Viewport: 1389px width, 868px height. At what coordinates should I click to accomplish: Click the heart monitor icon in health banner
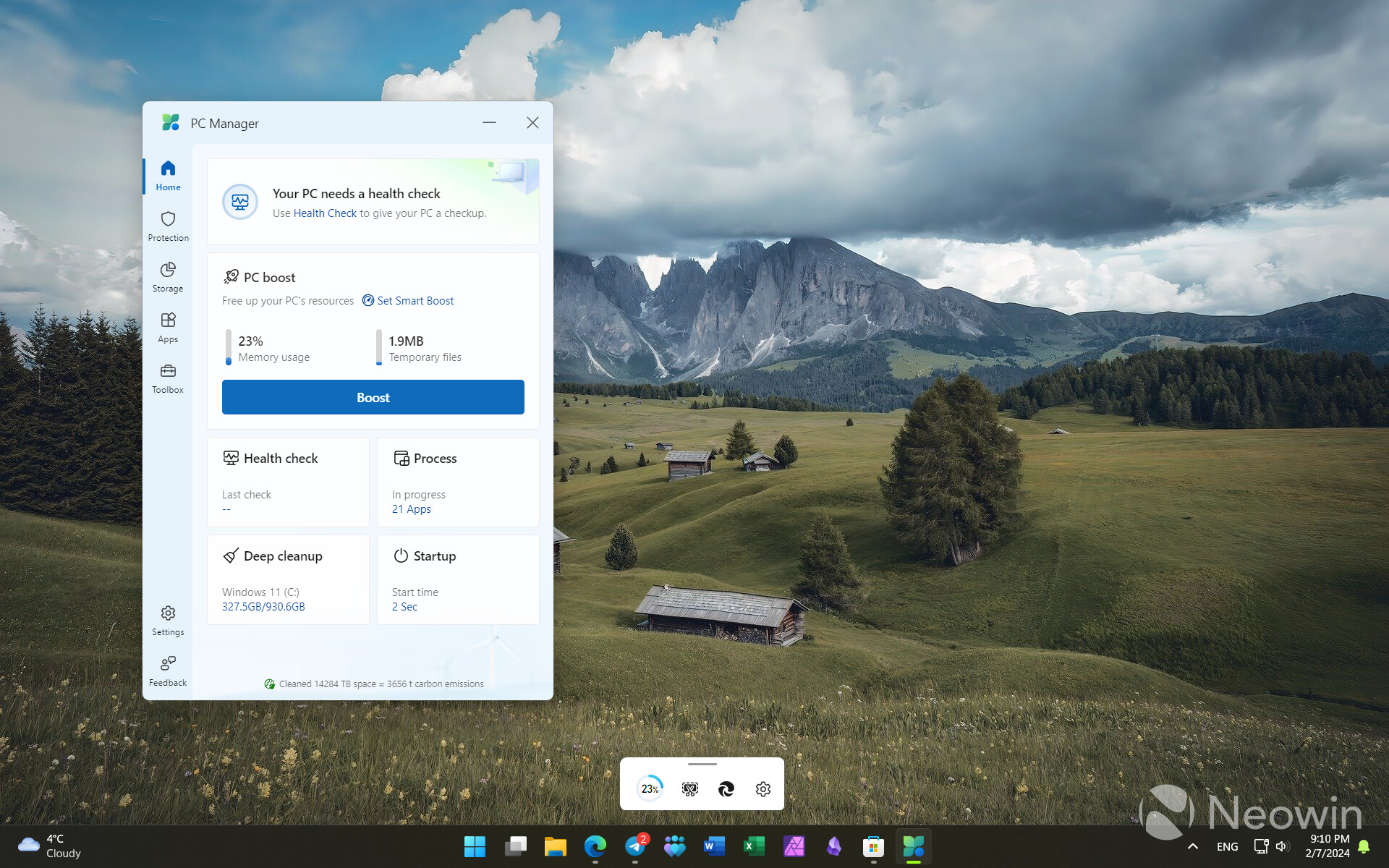pyautogui.click(x=240, y=202)
